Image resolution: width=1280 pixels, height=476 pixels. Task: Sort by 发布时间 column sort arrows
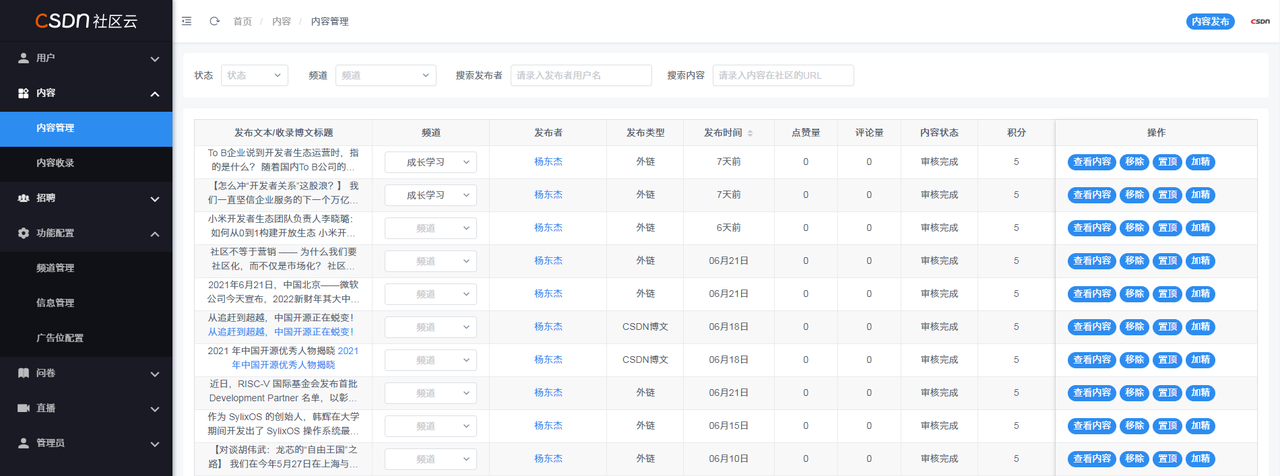[750, 133]
